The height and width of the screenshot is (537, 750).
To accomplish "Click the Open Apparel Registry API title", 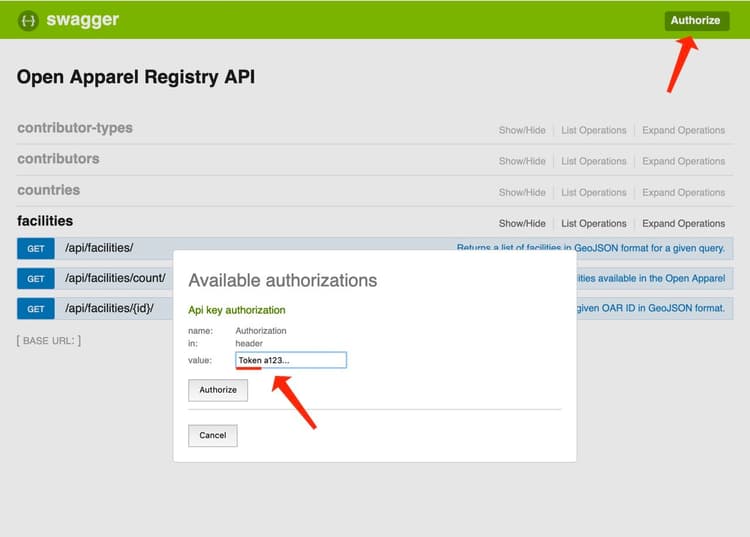I will point(136,77).
